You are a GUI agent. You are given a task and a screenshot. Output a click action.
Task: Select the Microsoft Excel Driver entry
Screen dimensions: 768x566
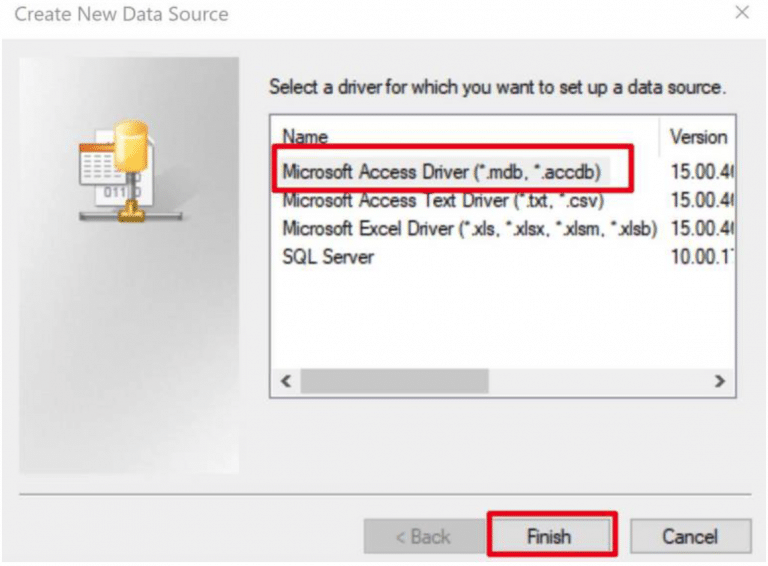coord(469,229)
